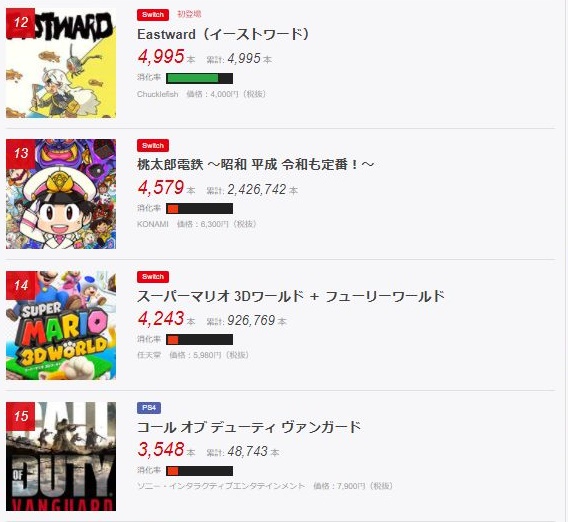The width and height of the screenshot is (568, 522).
Task: Open the スーパーマリオ 3Dワールド + フューリーワールド title
Action: [291, 296]
